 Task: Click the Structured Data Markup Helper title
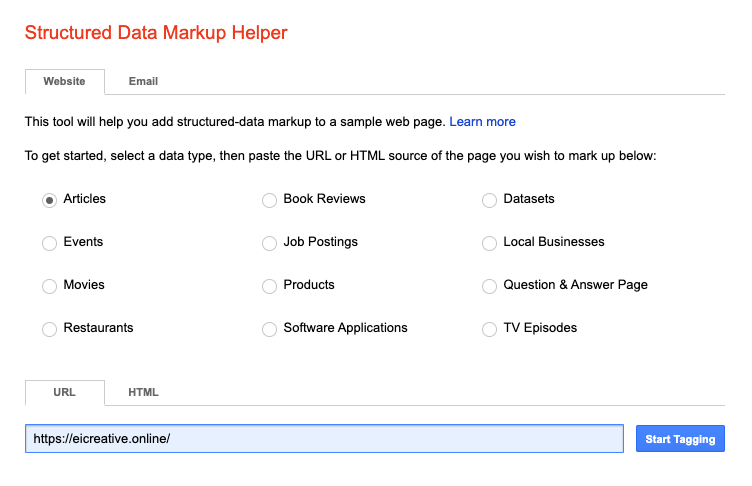[156, 33]
